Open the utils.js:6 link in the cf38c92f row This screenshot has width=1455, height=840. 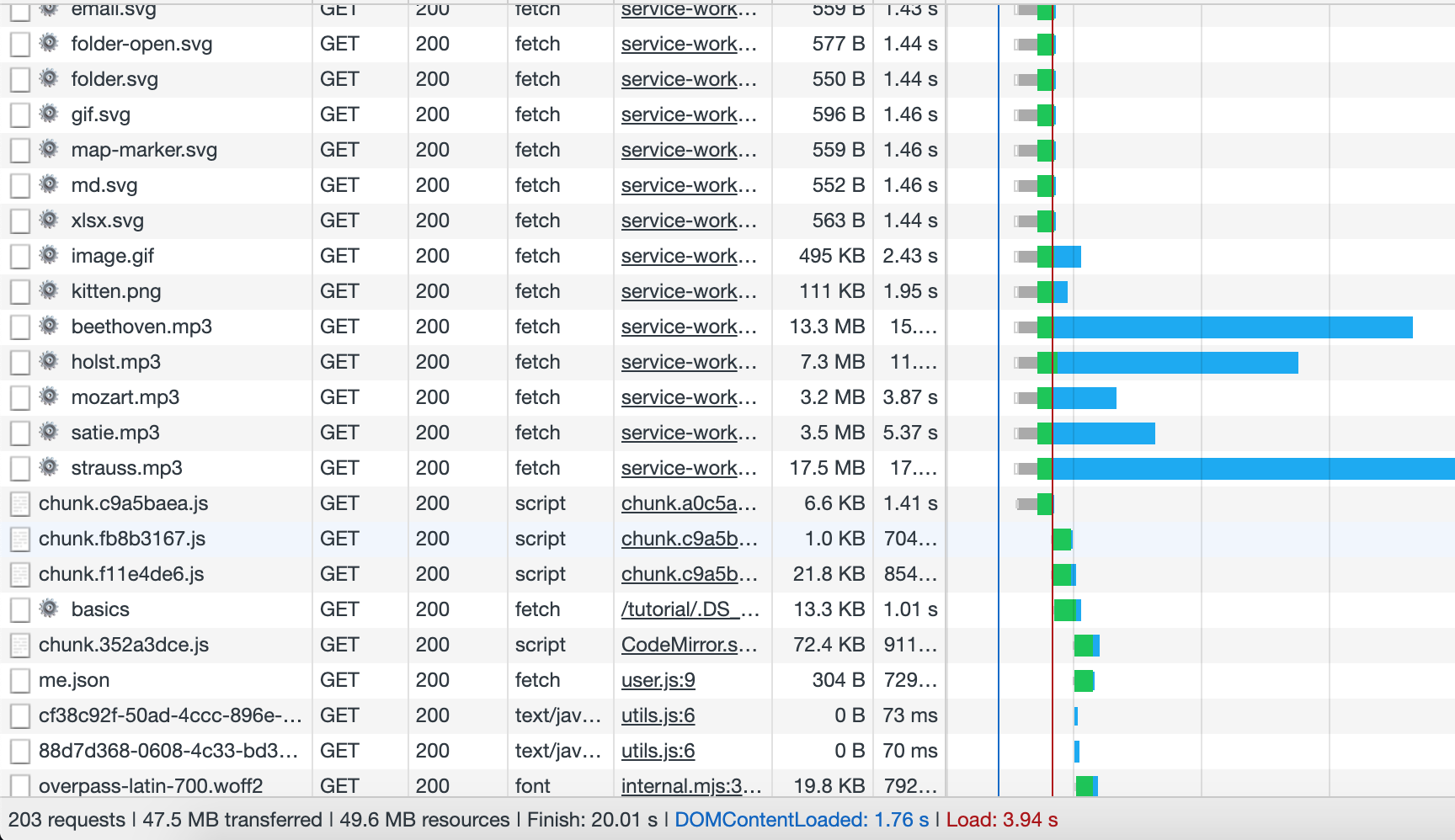658,715
